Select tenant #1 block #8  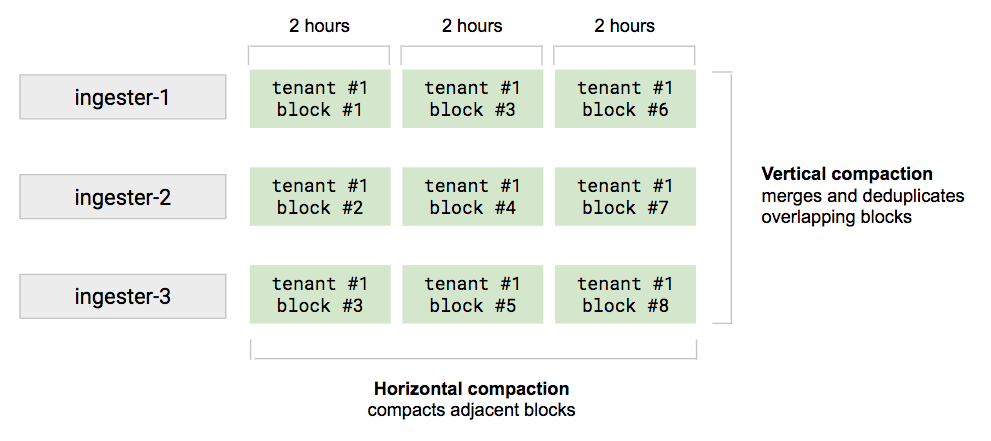[x=625, y=295]
